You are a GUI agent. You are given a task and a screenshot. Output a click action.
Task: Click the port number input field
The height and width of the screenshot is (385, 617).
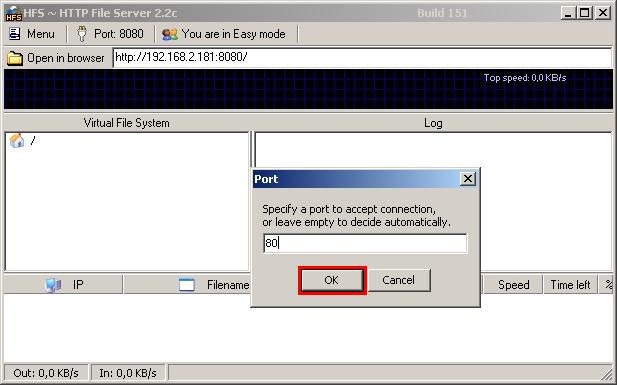(365, 243)
